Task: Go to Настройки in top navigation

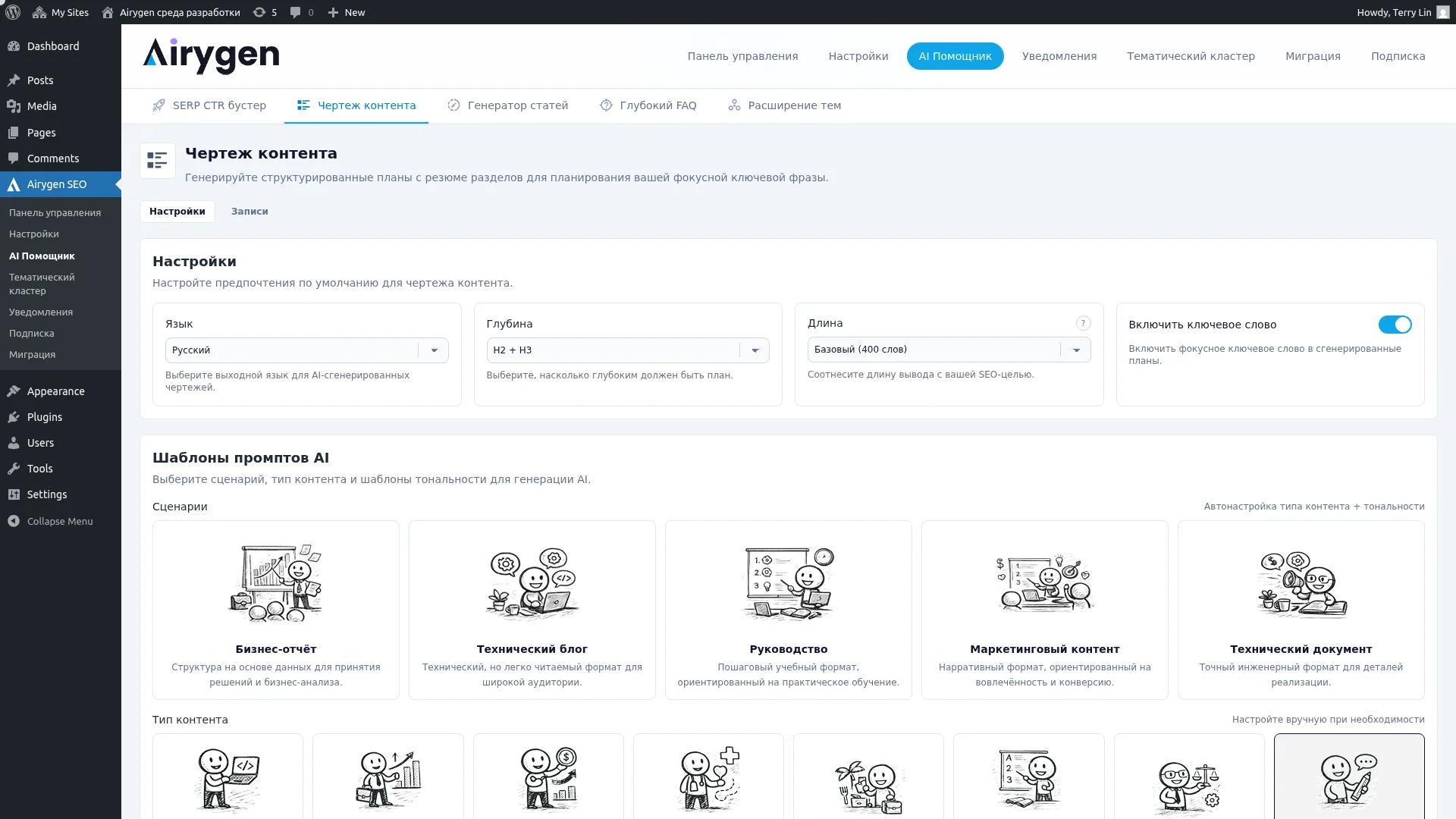Action: 858,56
